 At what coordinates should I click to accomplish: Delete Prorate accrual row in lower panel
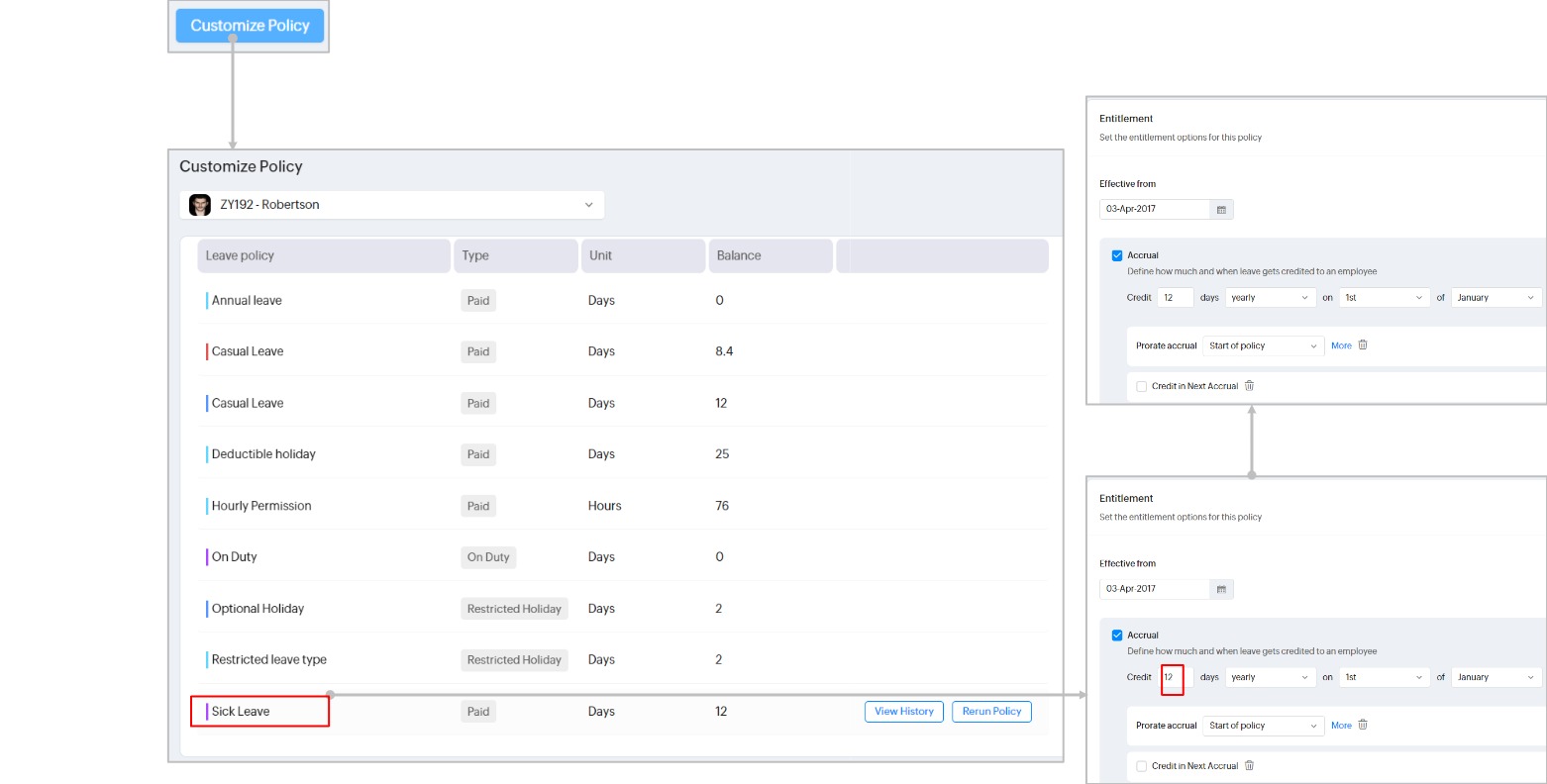click(x=1363, y=726)
